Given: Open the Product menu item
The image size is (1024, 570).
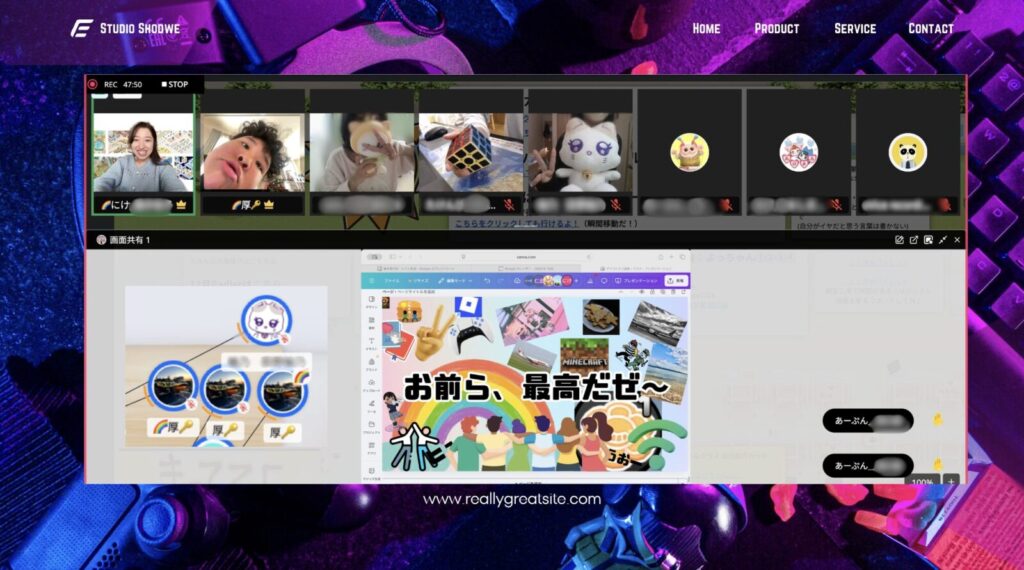Looking at the screenshot, I should 777,28.
